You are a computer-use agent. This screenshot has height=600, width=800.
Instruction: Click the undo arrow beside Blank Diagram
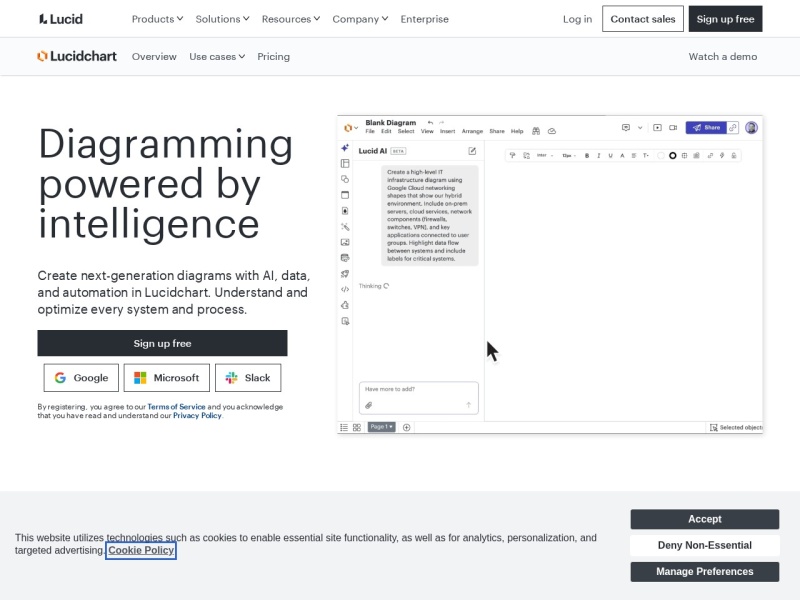pyautogui.click(x=430, y=122)
